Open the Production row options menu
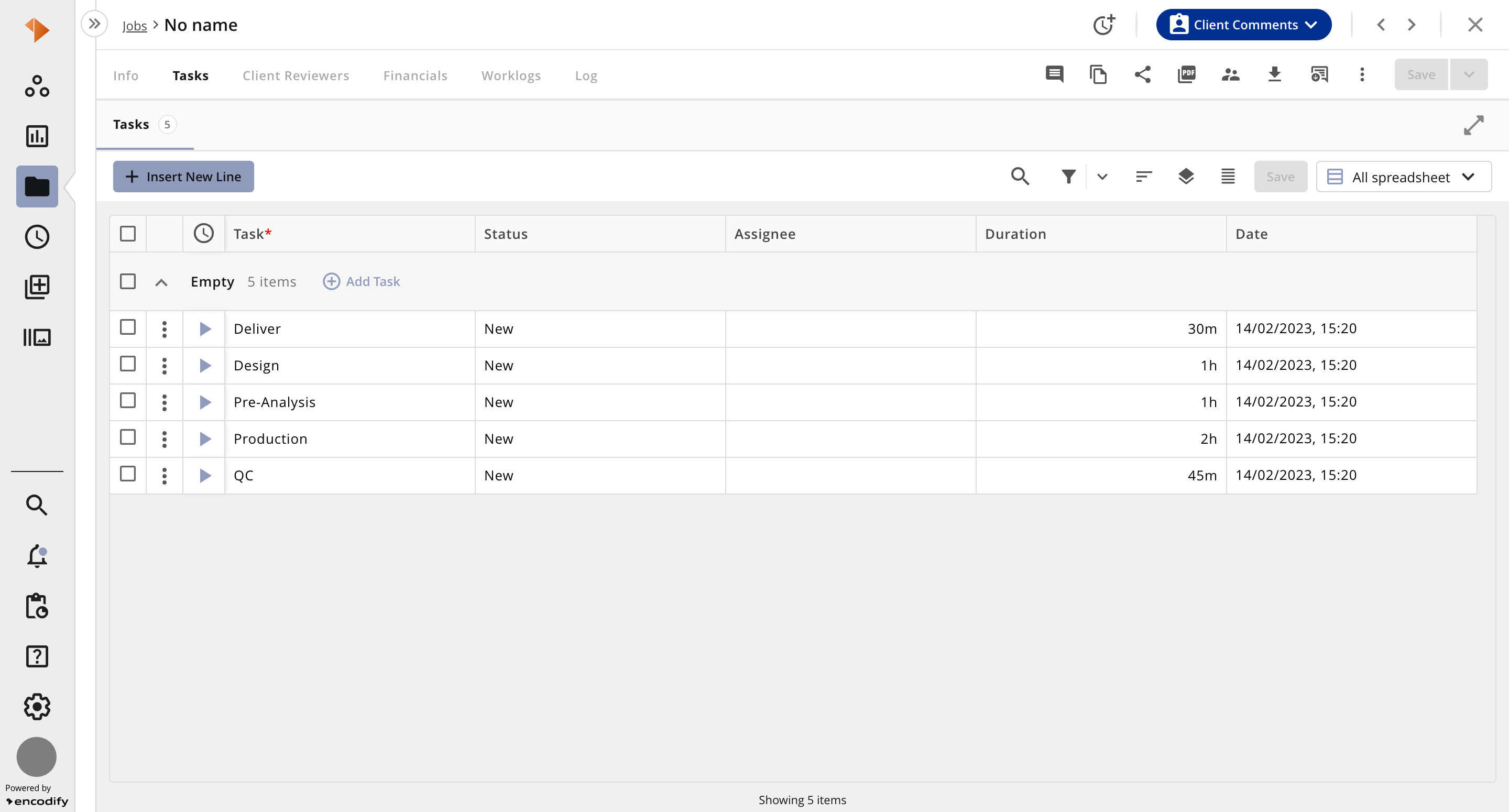Screen dimensions: 1509x812 (165, 439)
